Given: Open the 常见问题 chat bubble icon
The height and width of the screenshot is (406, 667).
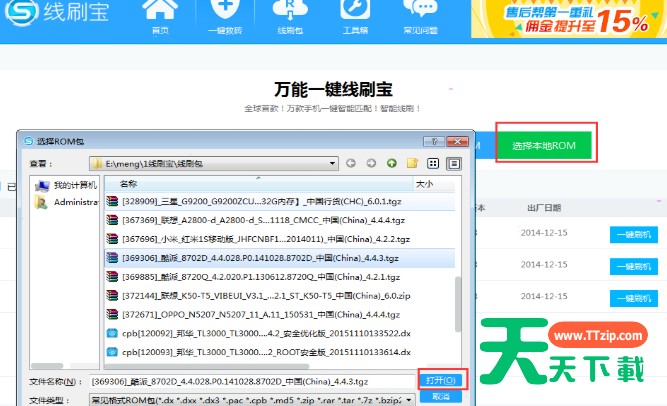Looking at the screenshot, I should [x=420, y=9].
